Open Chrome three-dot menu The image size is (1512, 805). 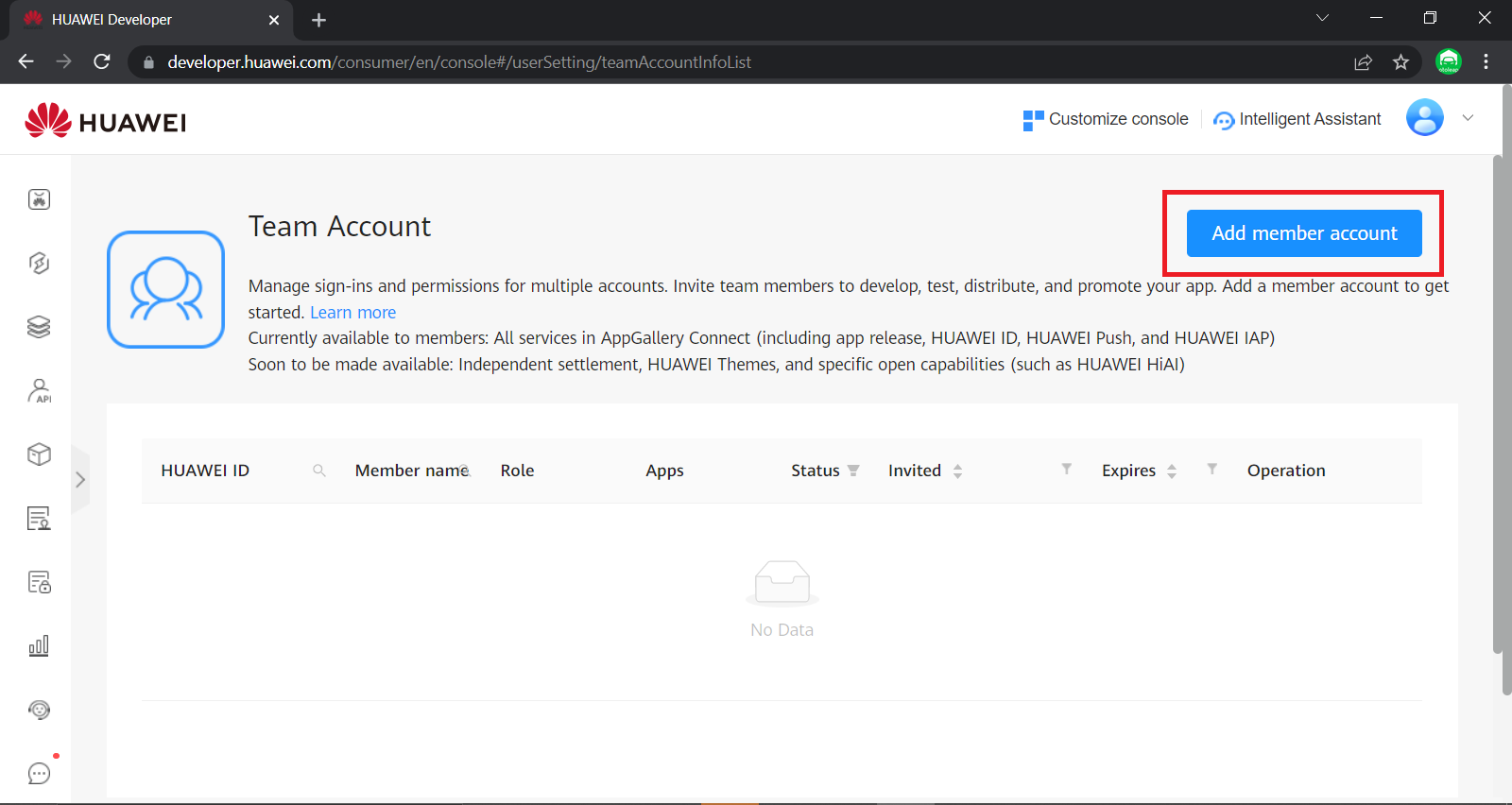coord(1486,62)
